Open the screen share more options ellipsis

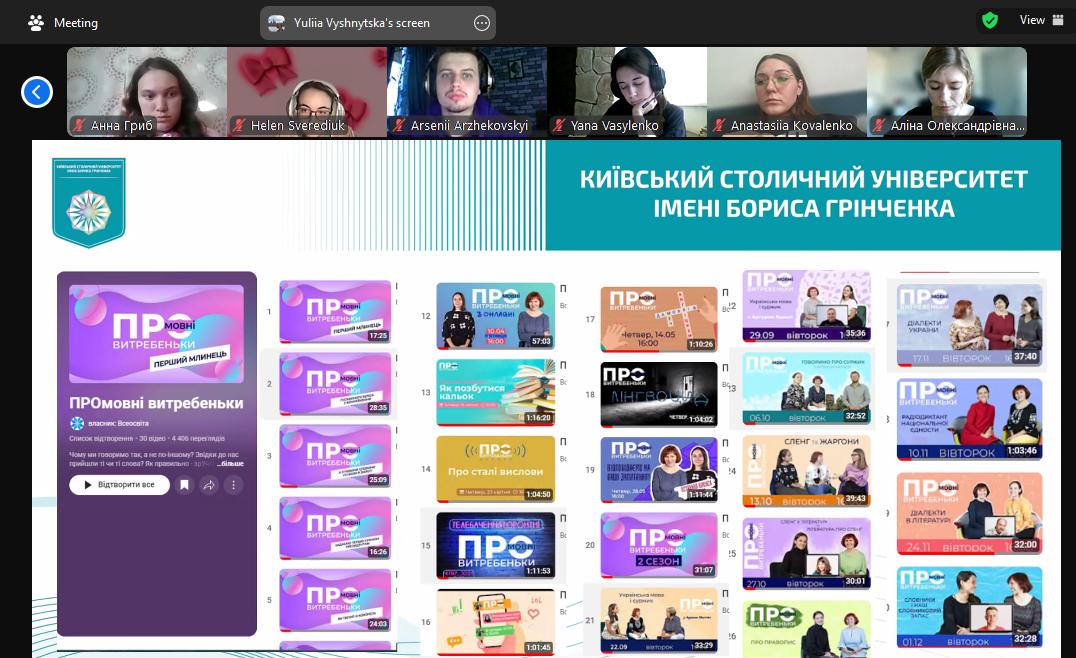[x=482, y=23]
